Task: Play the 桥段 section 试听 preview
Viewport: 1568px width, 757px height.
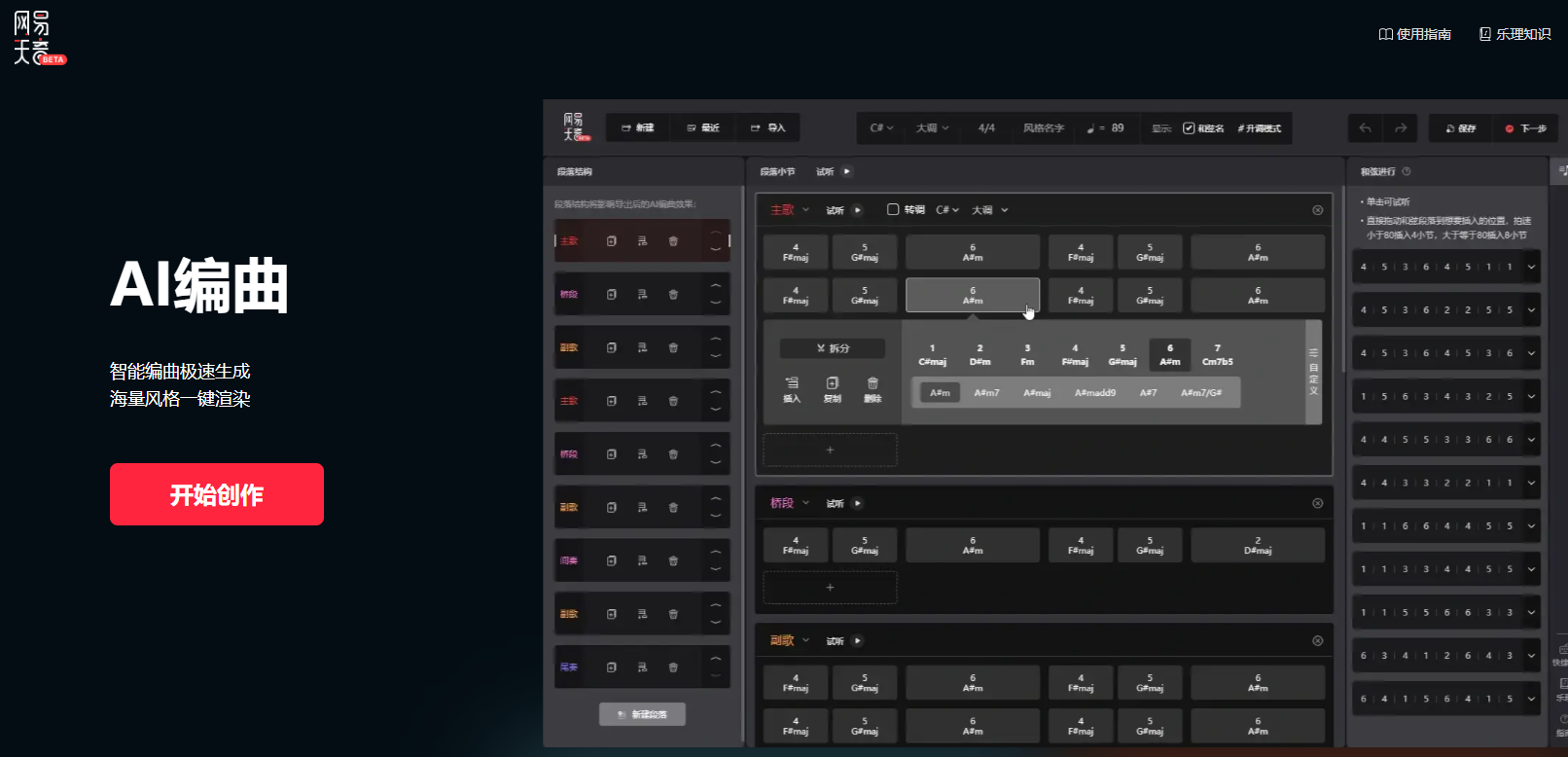Action: click(857, 503)
